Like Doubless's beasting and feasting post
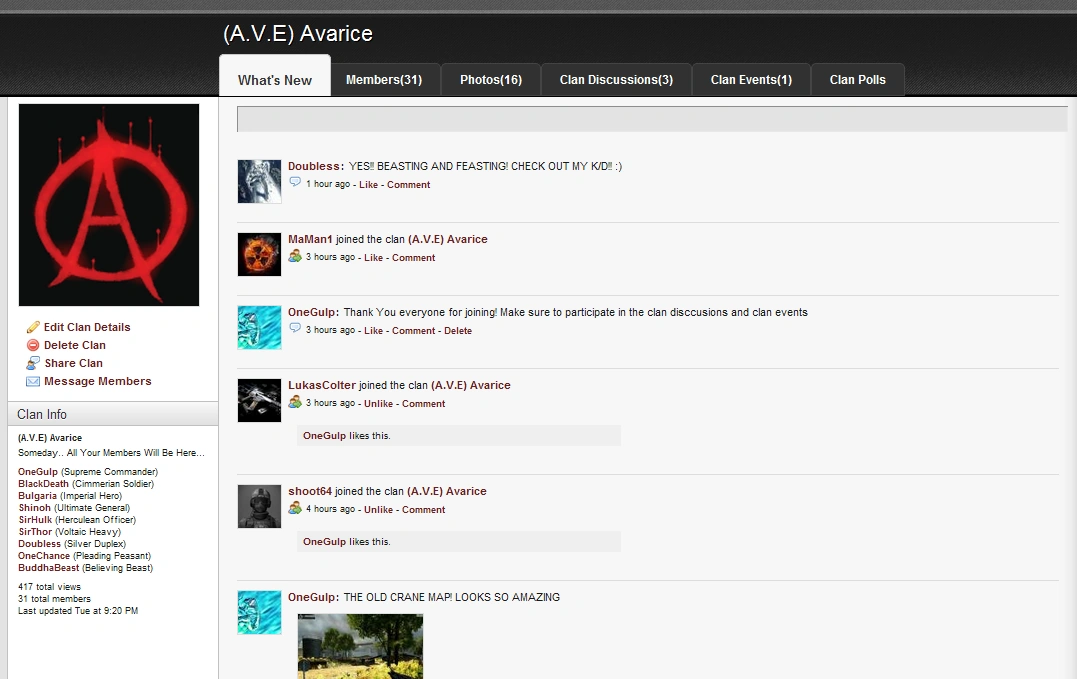The image size is (1077, 679). [368, 184]
